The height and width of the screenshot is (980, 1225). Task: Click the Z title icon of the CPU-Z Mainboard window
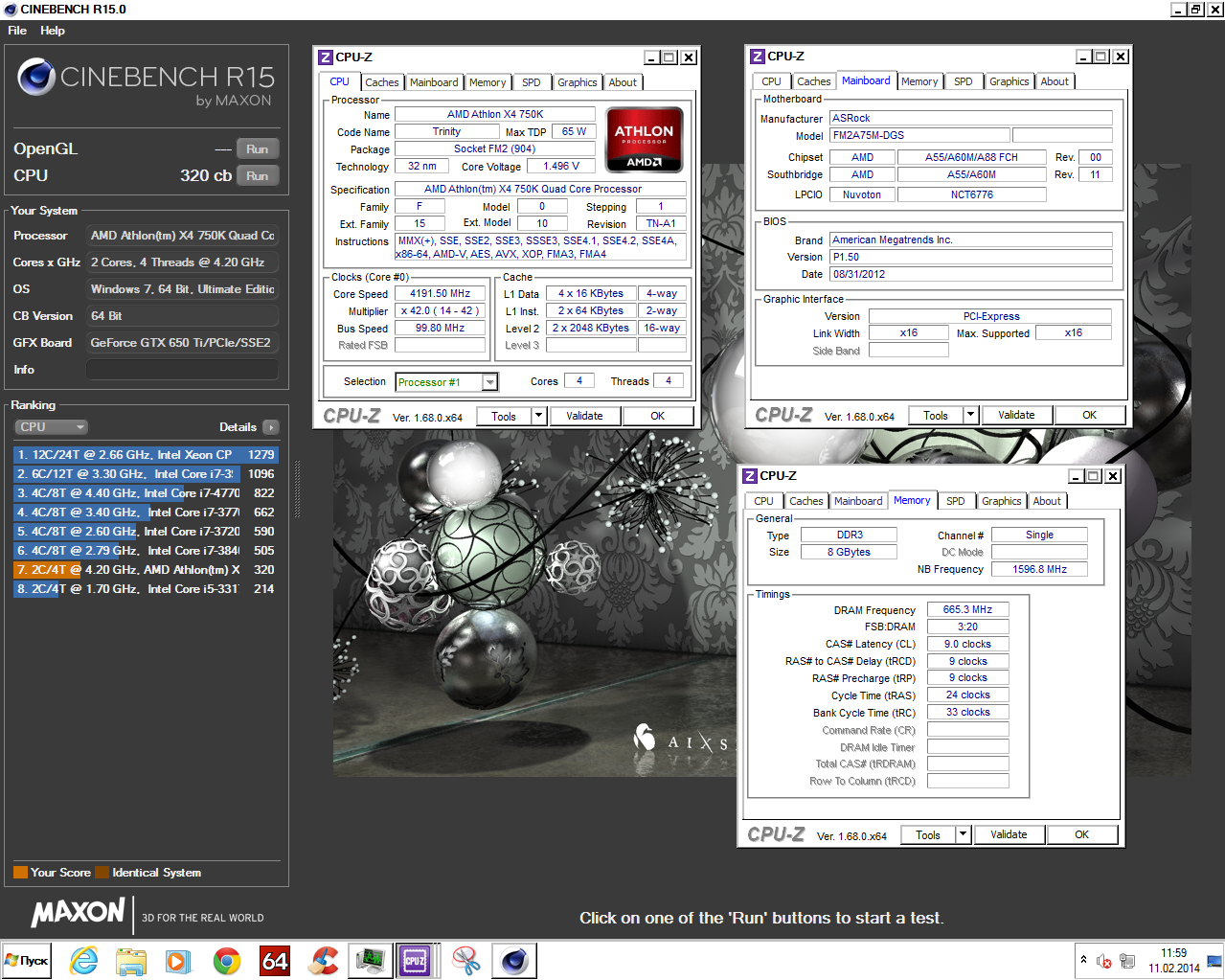pyautogui.click(x=758, y=57)
